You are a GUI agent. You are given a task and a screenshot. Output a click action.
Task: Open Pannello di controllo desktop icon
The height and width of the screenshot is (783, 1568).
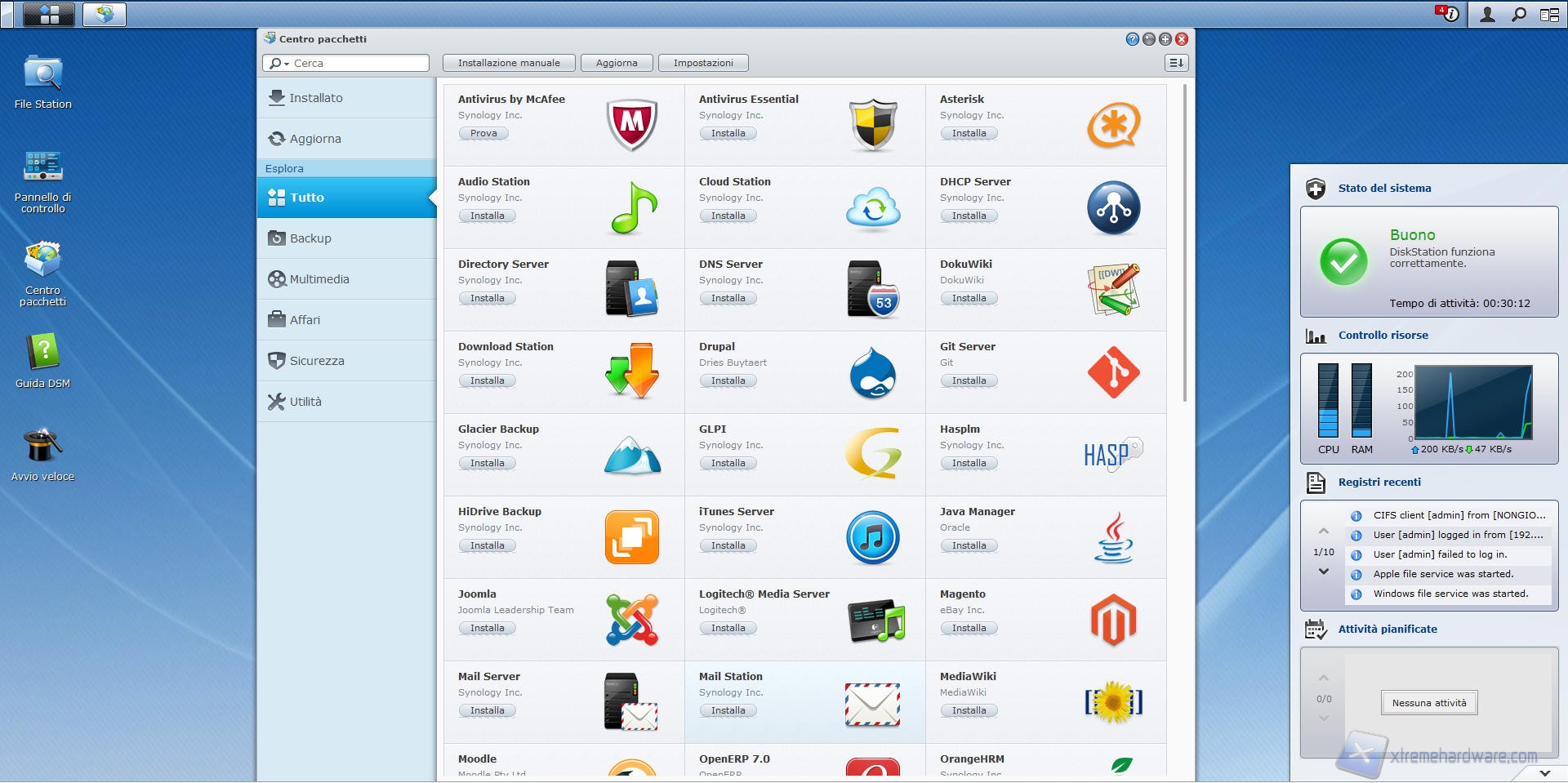point(42,167)
